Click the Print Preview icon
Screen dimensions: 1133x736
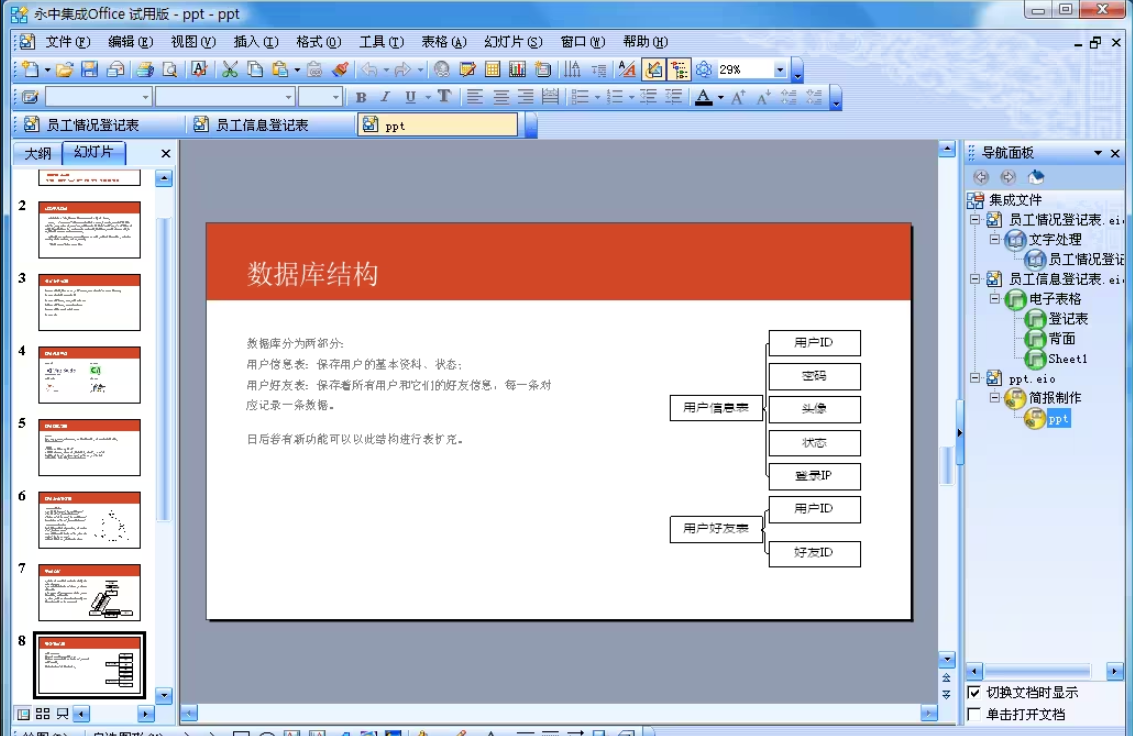point(170,70)
